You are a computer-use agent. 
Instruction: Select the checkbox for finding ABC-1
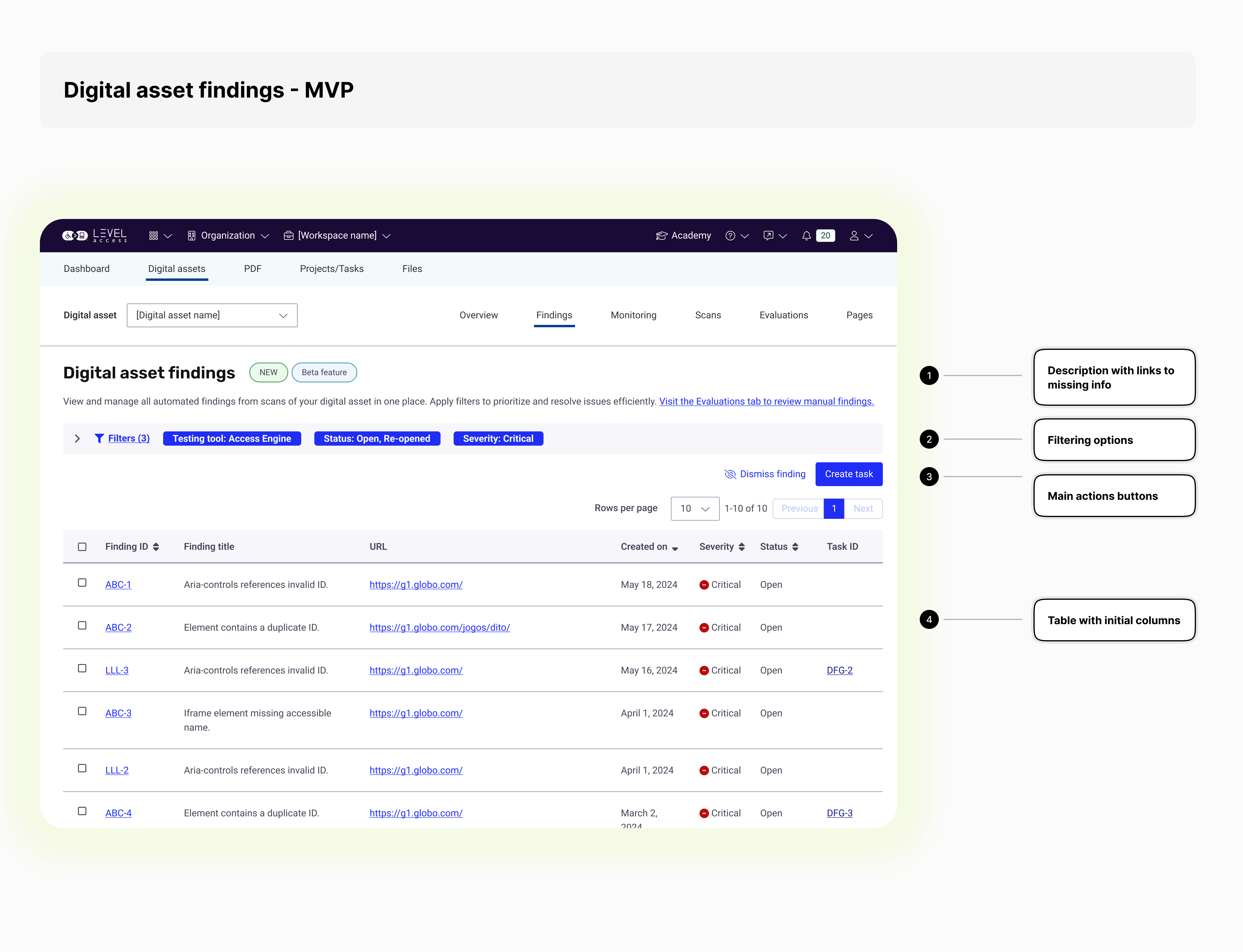[82, 583]
